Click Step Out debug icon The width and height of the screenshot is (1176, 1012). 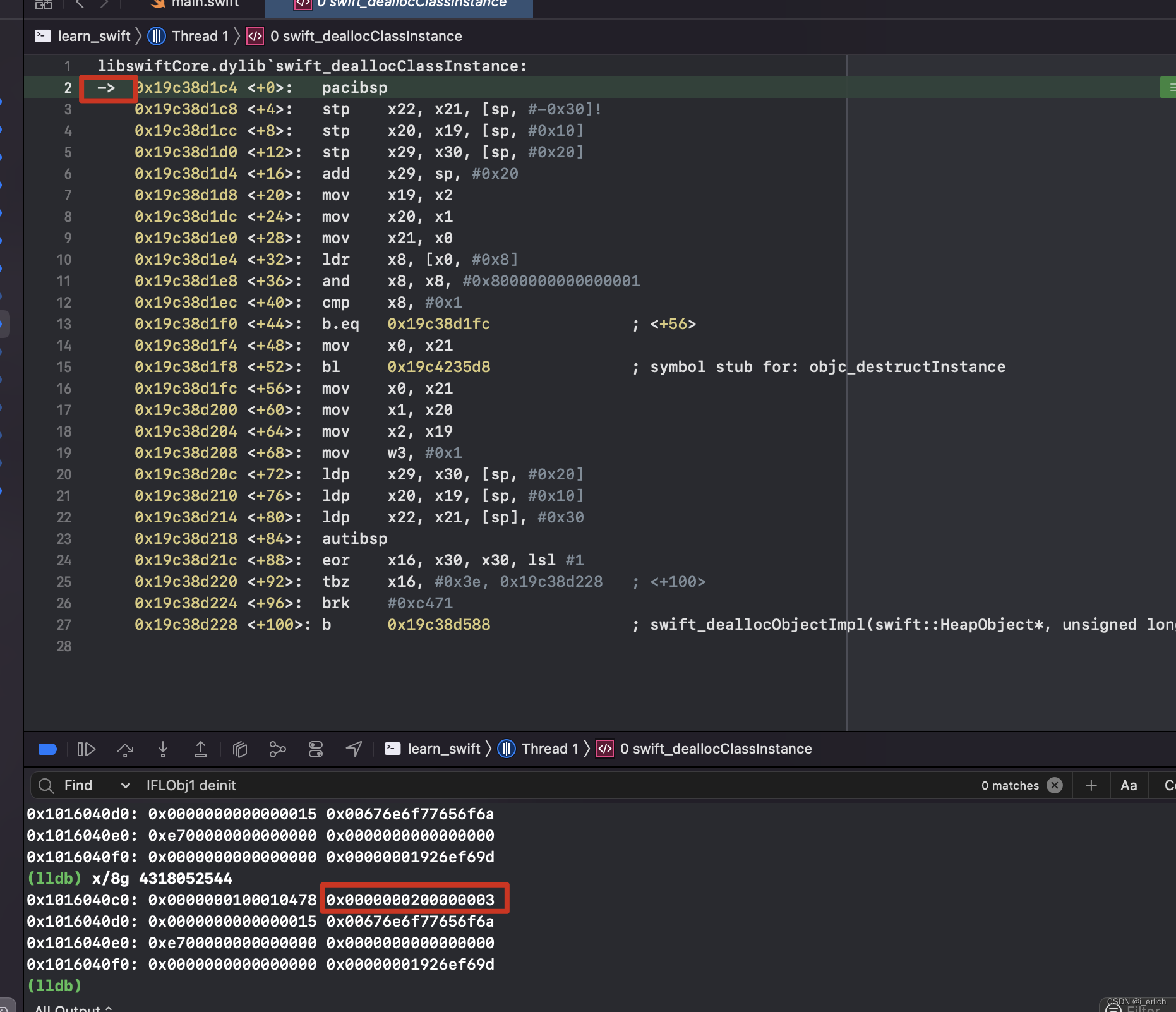coord(201,749)
